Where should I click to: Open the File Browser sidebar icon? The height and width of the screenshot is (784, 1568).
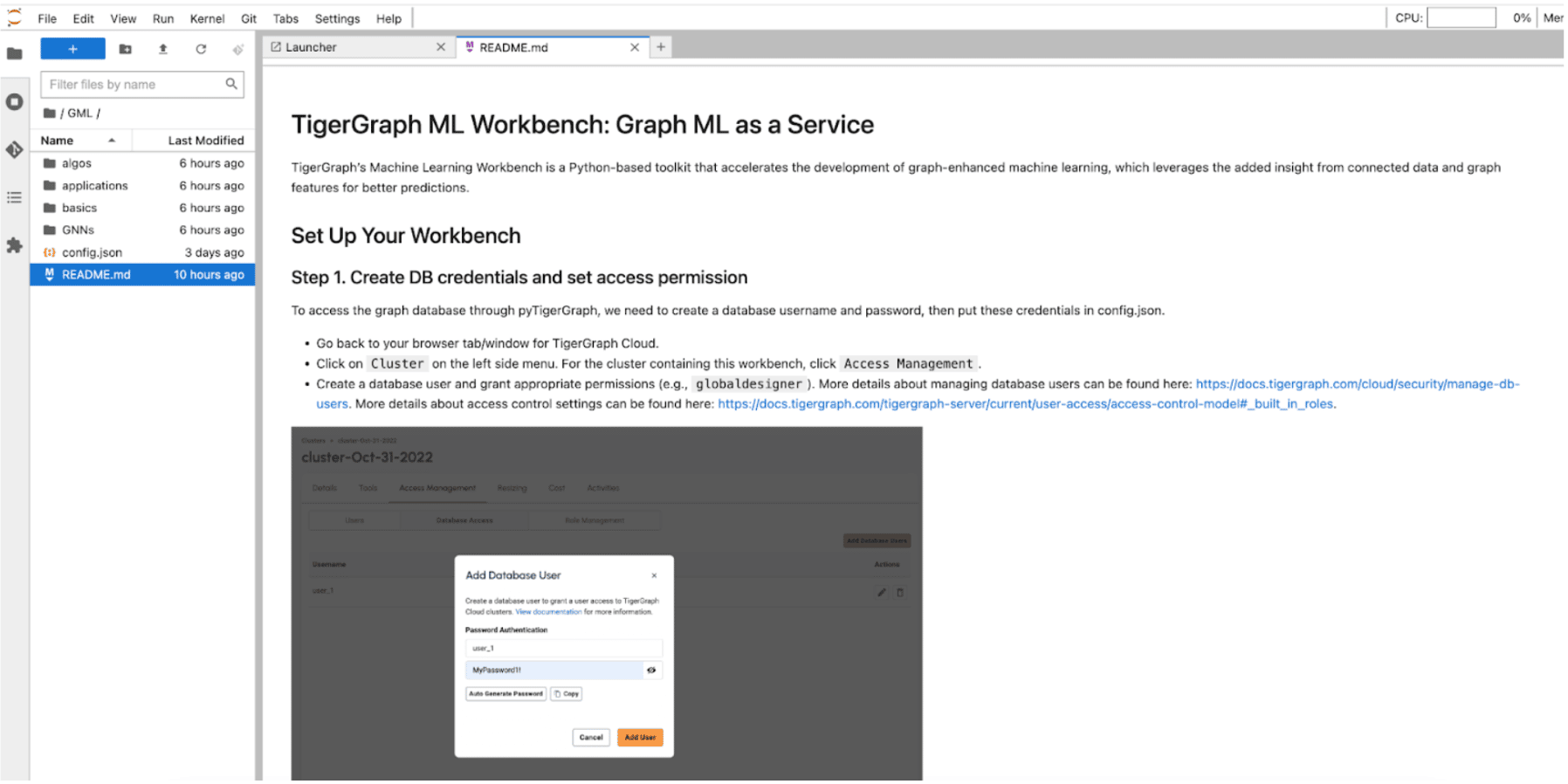tap(14, 54)
